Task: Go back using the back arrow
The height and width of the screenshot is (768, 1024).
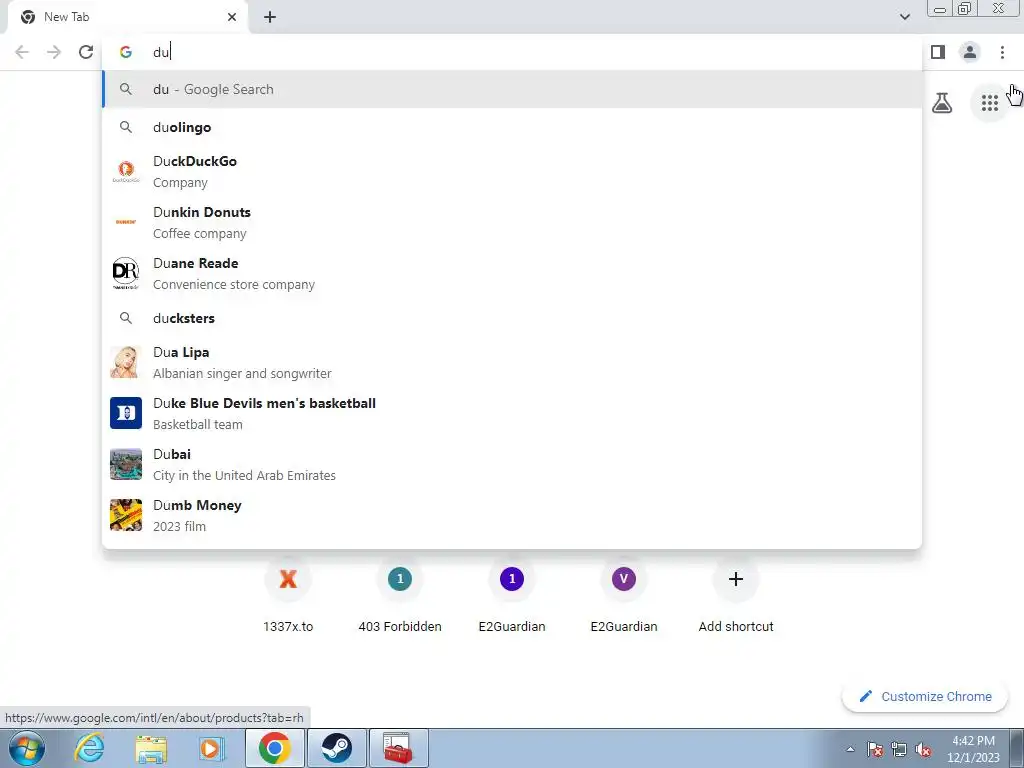Action: (22, 52)
